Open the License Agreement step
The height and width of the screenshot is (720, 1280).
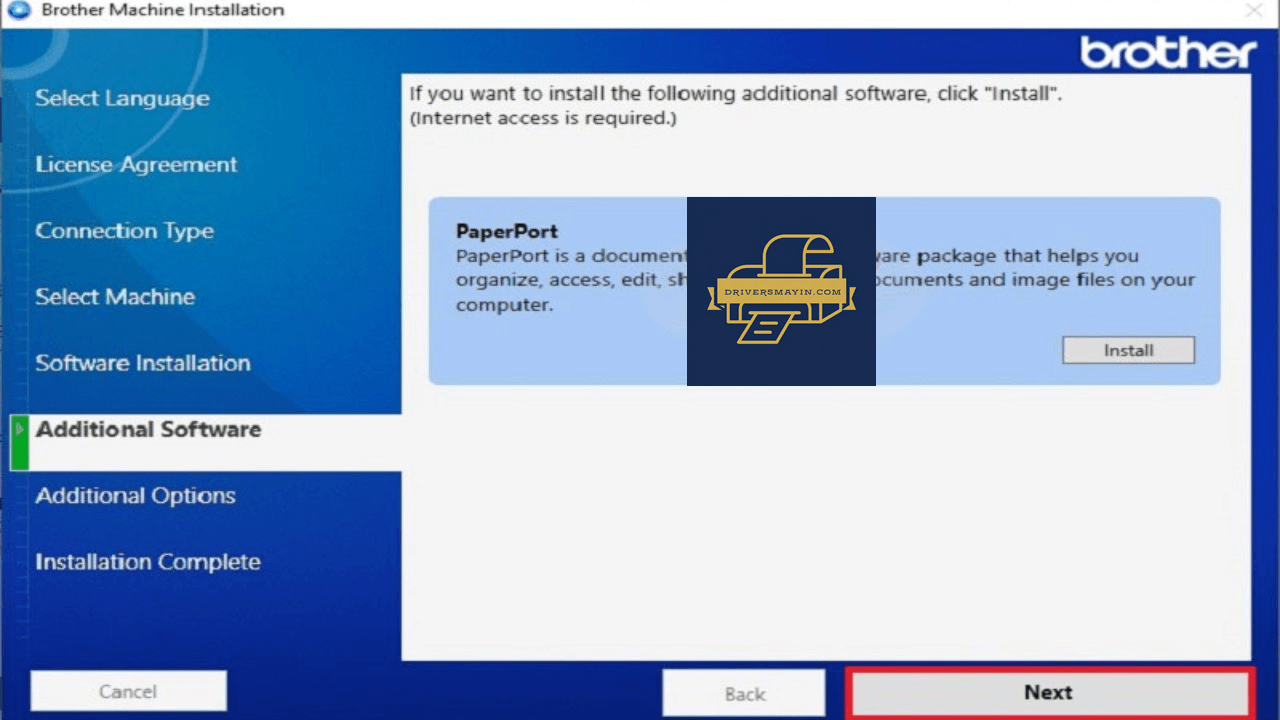click(137, 165)
